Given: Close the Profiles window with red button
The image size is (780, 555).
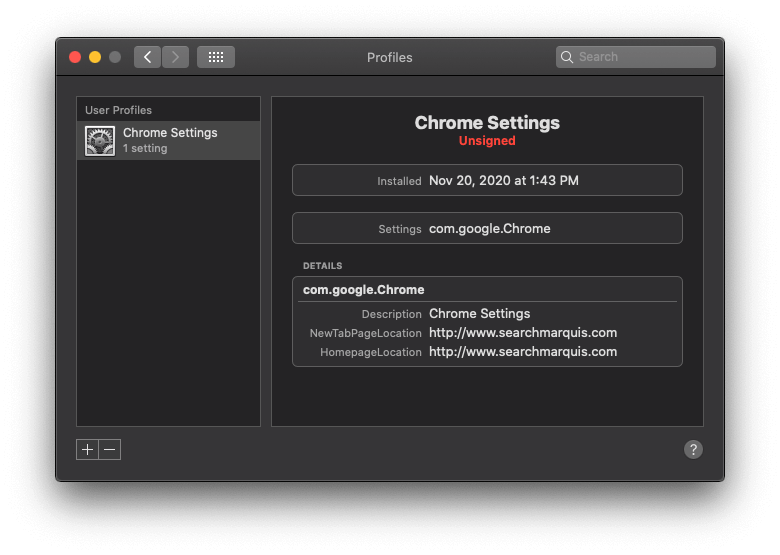Looking at the screenshot, I should pos(75,57).
